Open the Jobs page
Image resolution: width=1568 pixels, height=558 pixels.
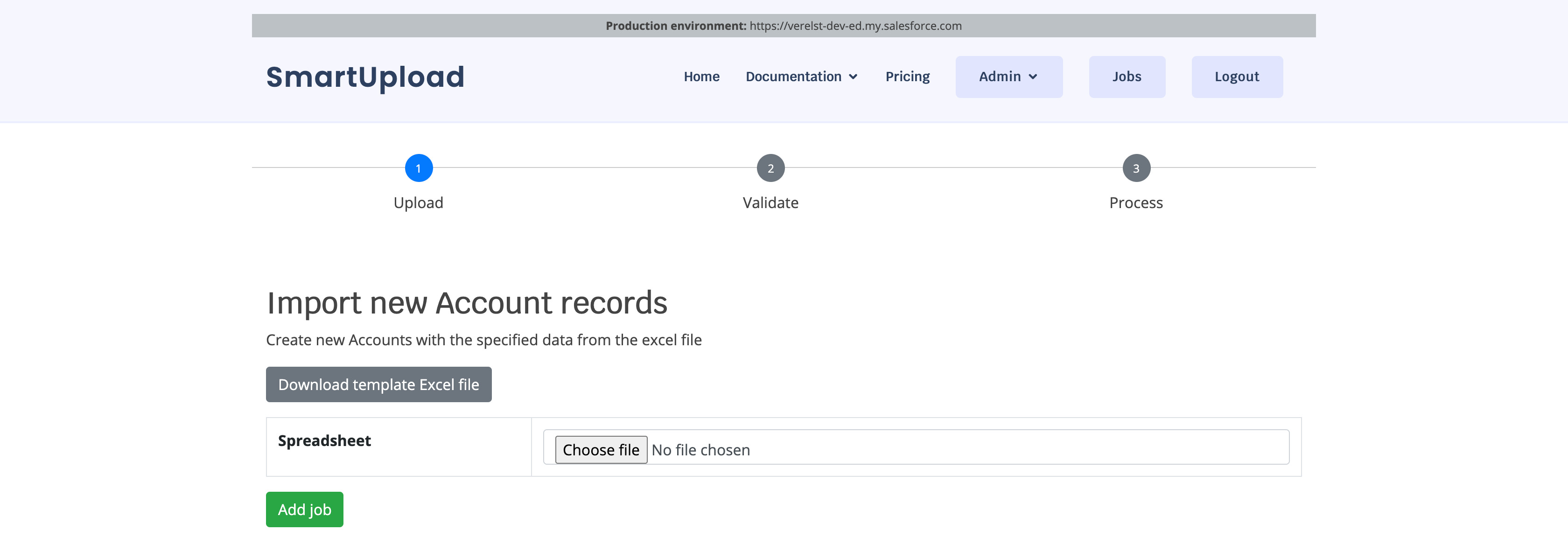click(x=1127, y=77)
